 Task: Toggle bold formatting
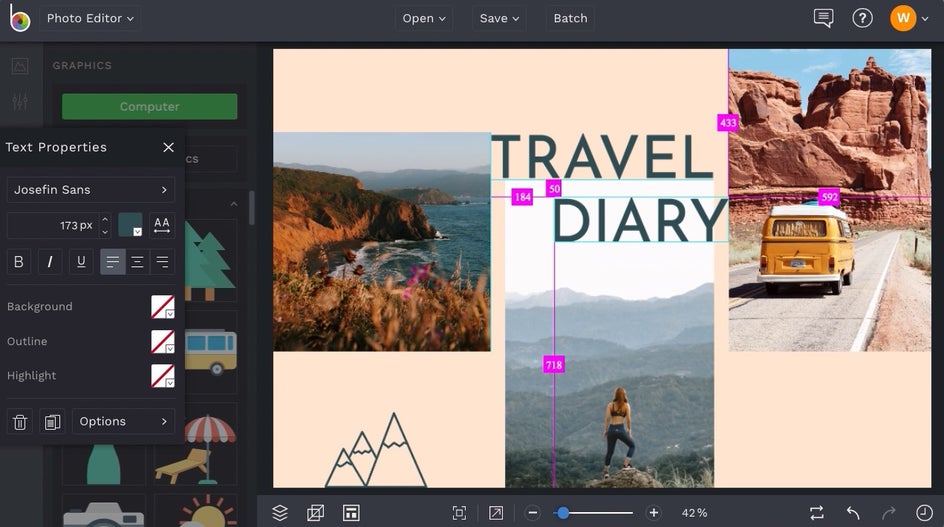19,261
